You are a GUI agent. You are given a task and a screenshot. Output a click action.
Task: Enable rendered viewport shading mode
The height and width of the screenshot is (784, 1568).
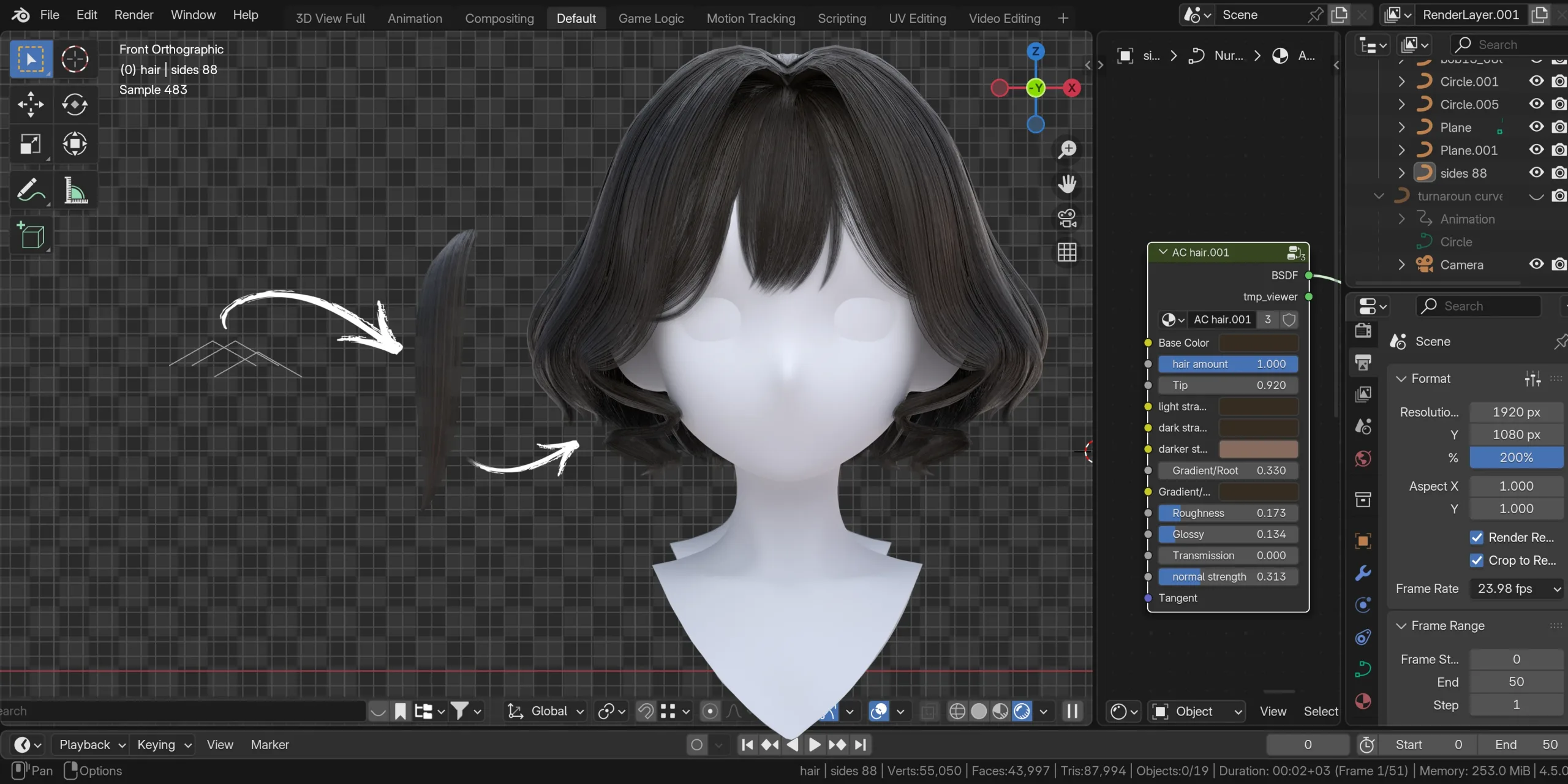1022,710
